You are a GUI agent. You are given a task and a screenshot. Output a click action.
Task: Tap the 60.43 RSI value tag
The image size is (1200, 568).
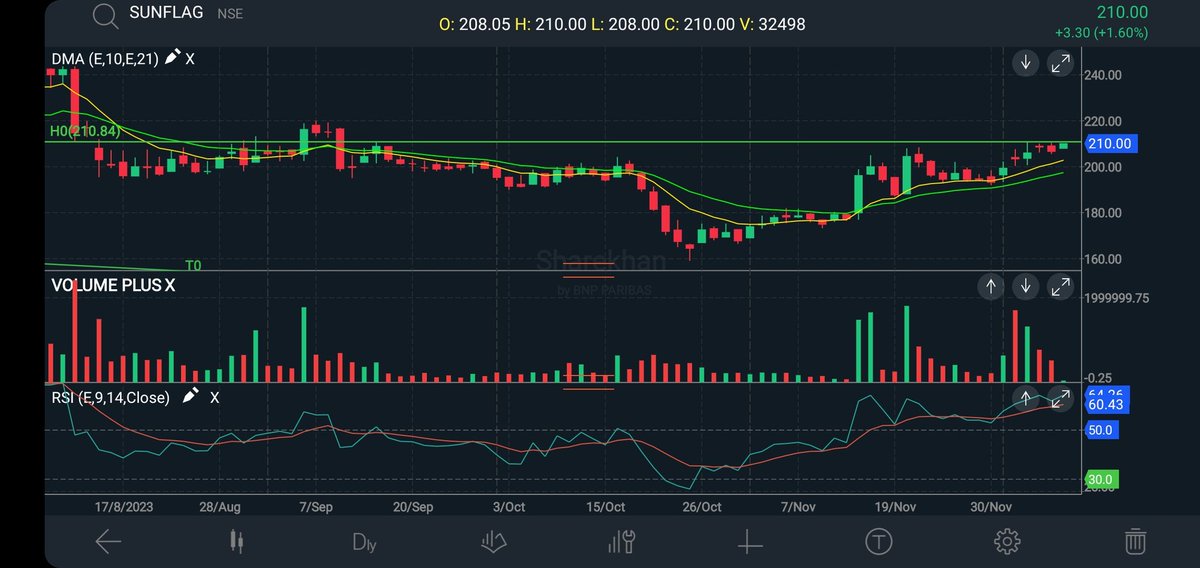tap(1107, 405)
